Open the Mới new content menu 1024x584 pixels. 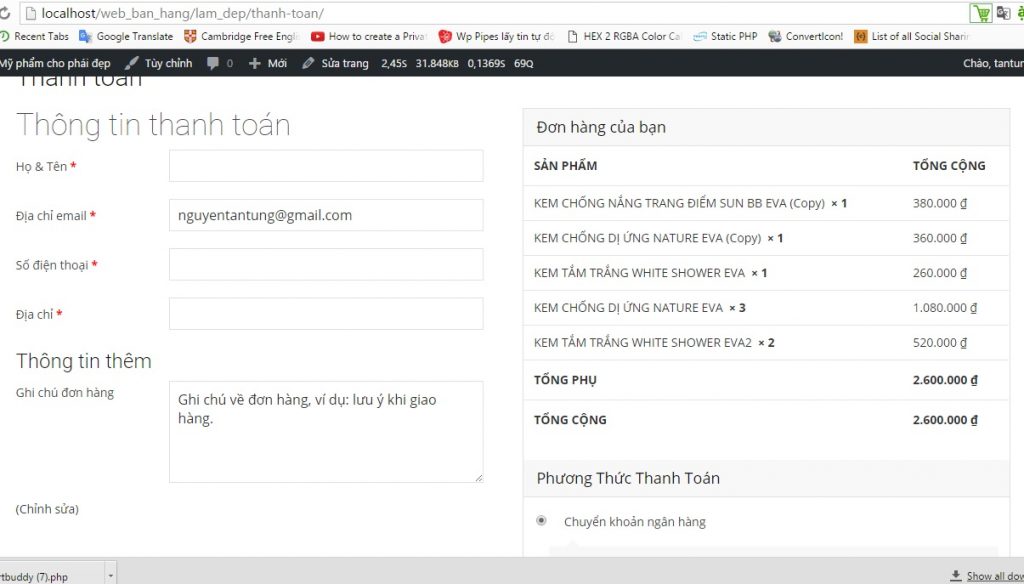tap(268, 63)
